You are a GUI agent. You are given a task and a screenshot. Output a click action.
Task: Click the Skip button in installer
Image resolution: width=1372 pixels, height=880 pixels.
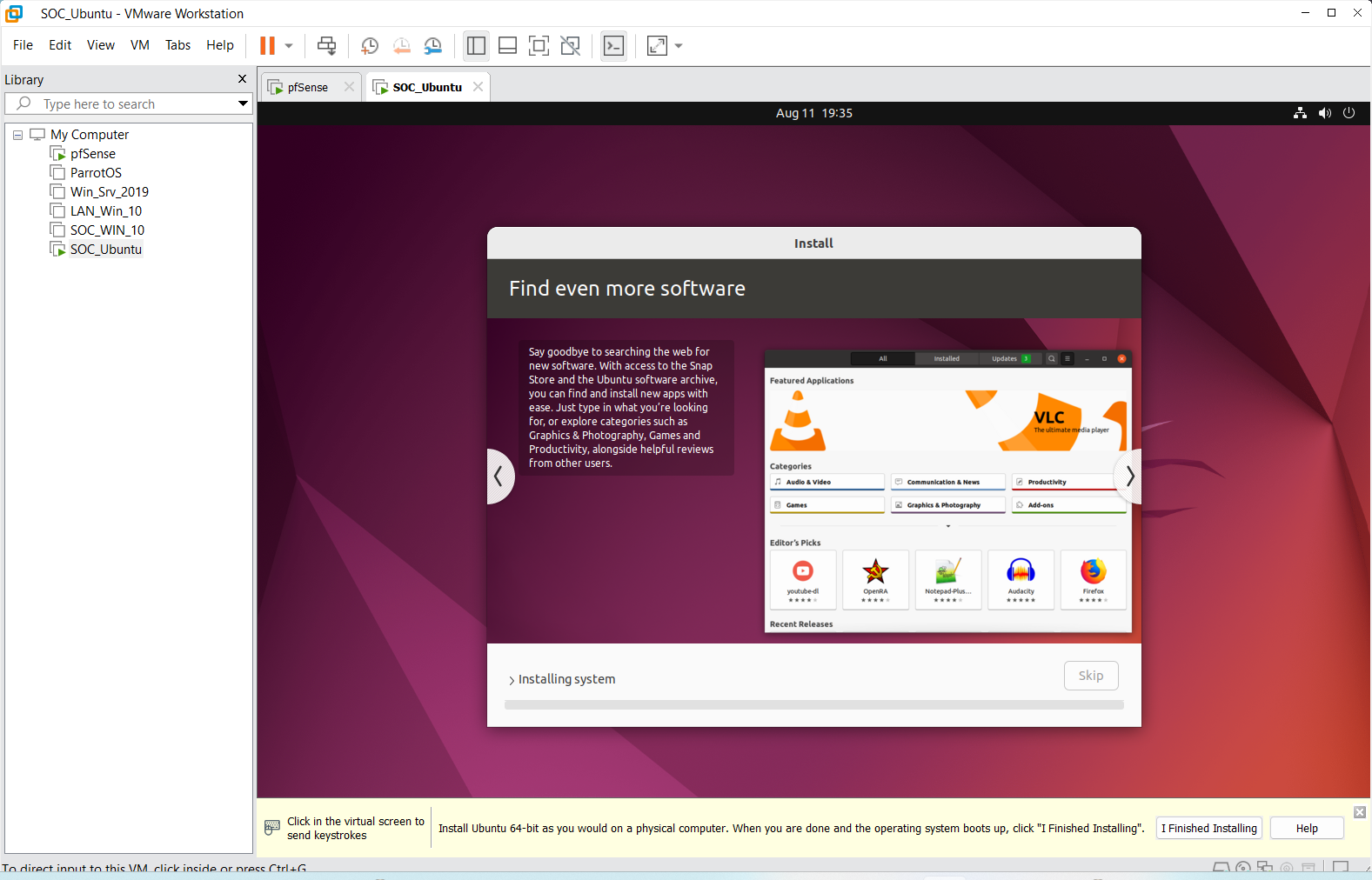[1091, 676]
